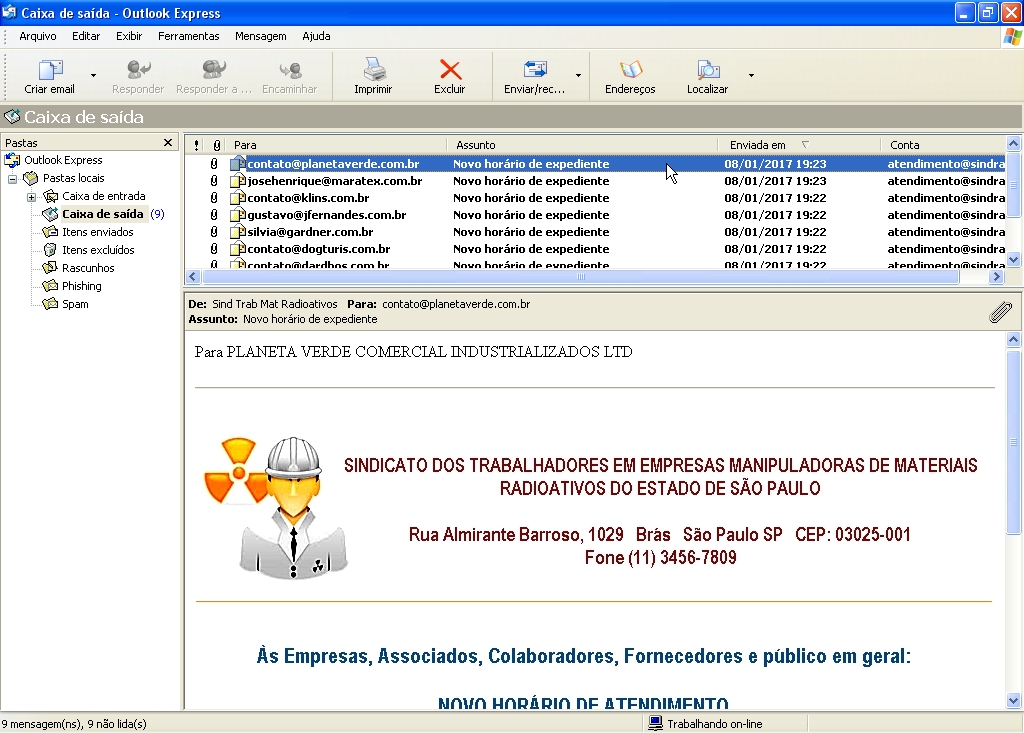Click the Responder toolbar icon

[x=138, y=69]
